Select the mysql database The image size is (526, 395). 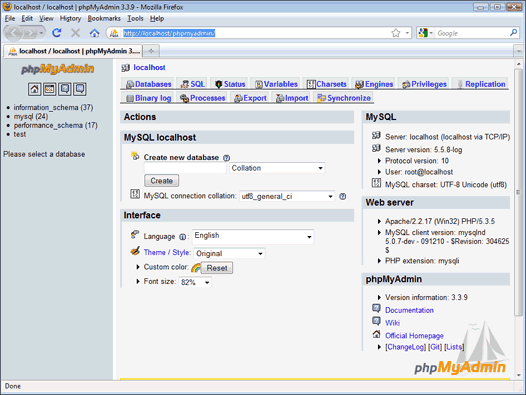coord(31,116)
